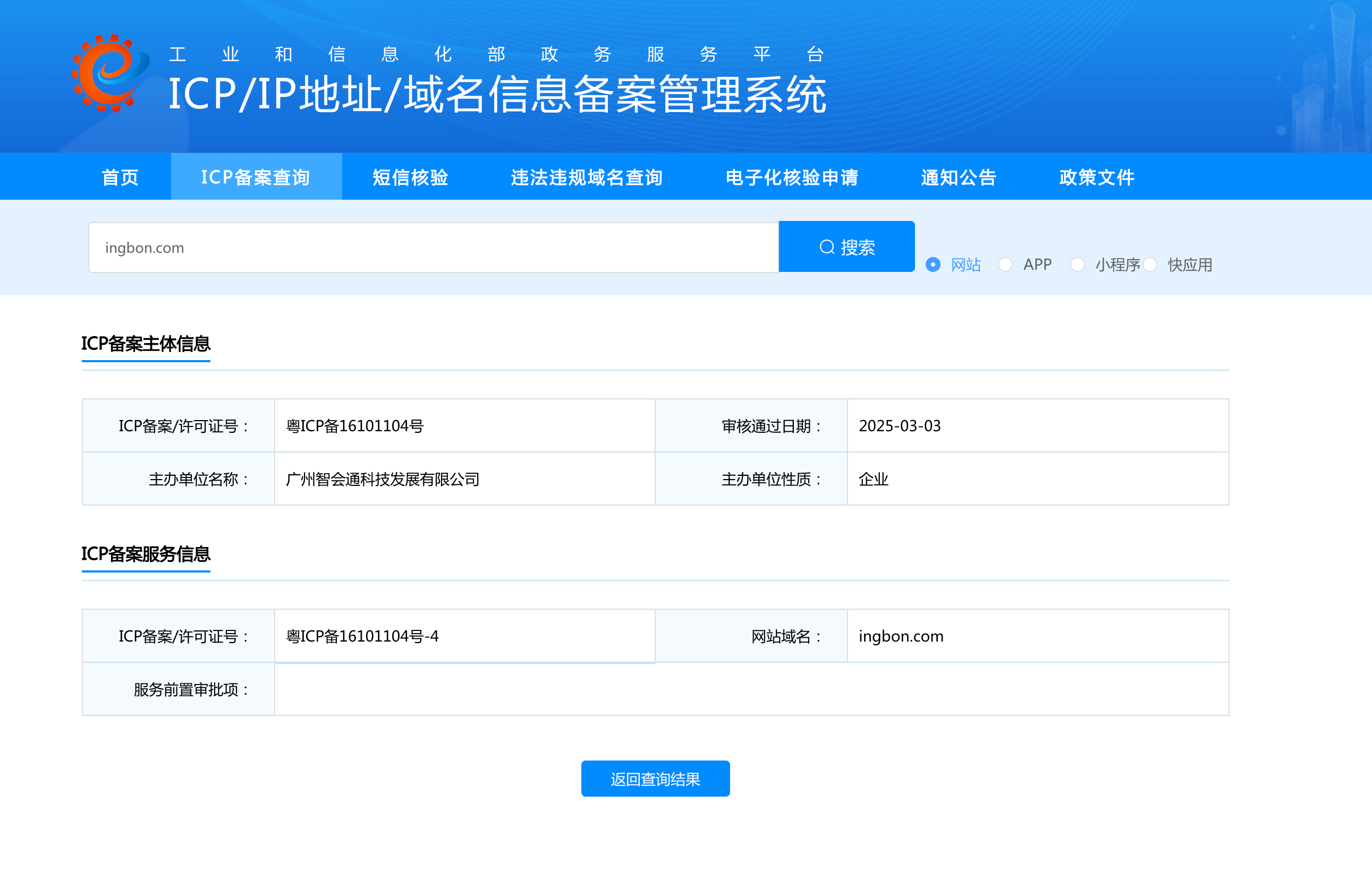
Task: Choose the 快应用 radio option
Action: (x=1150, y=265)
